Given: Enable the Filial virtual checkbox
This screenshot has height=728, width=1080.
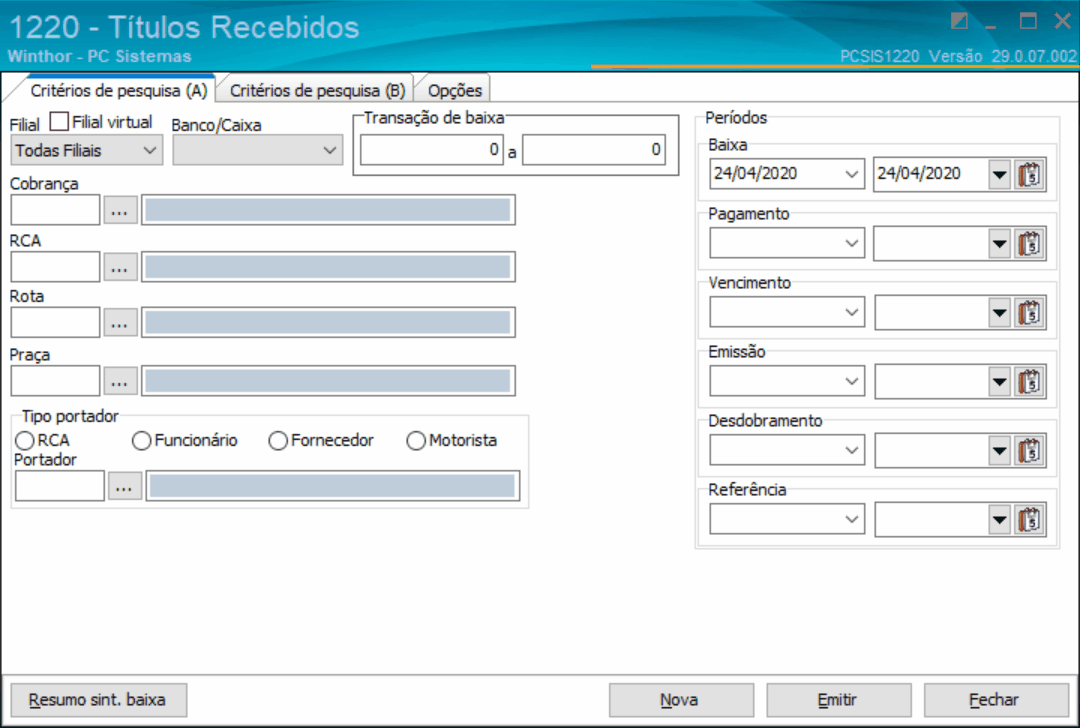Looking at the screenshot, I should tap(60, 122).
